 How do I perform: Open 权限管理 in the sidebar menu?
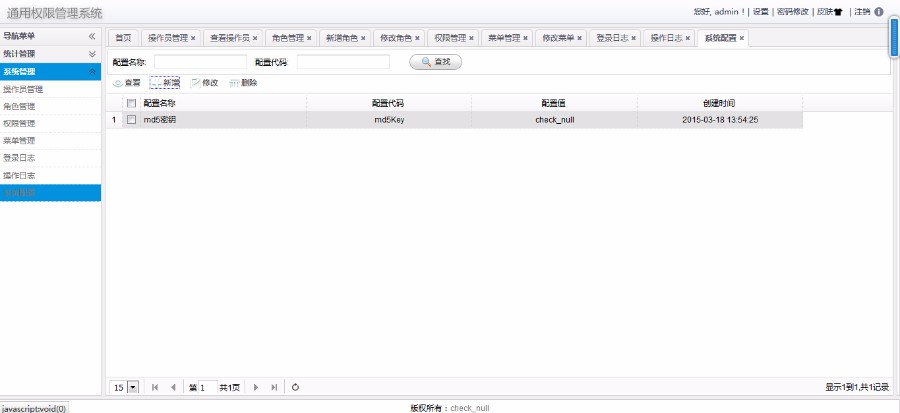coord(51,124)
